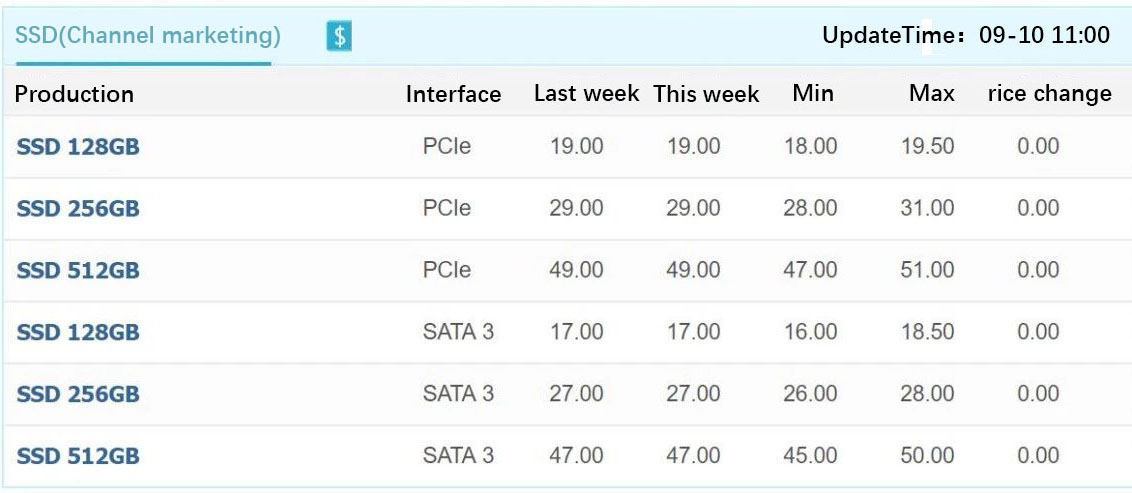Open the SSD 512GB SATA 3 product link
Viewport: 1132px width, 493px height.
pyautogui.click(x=78, y=456)
